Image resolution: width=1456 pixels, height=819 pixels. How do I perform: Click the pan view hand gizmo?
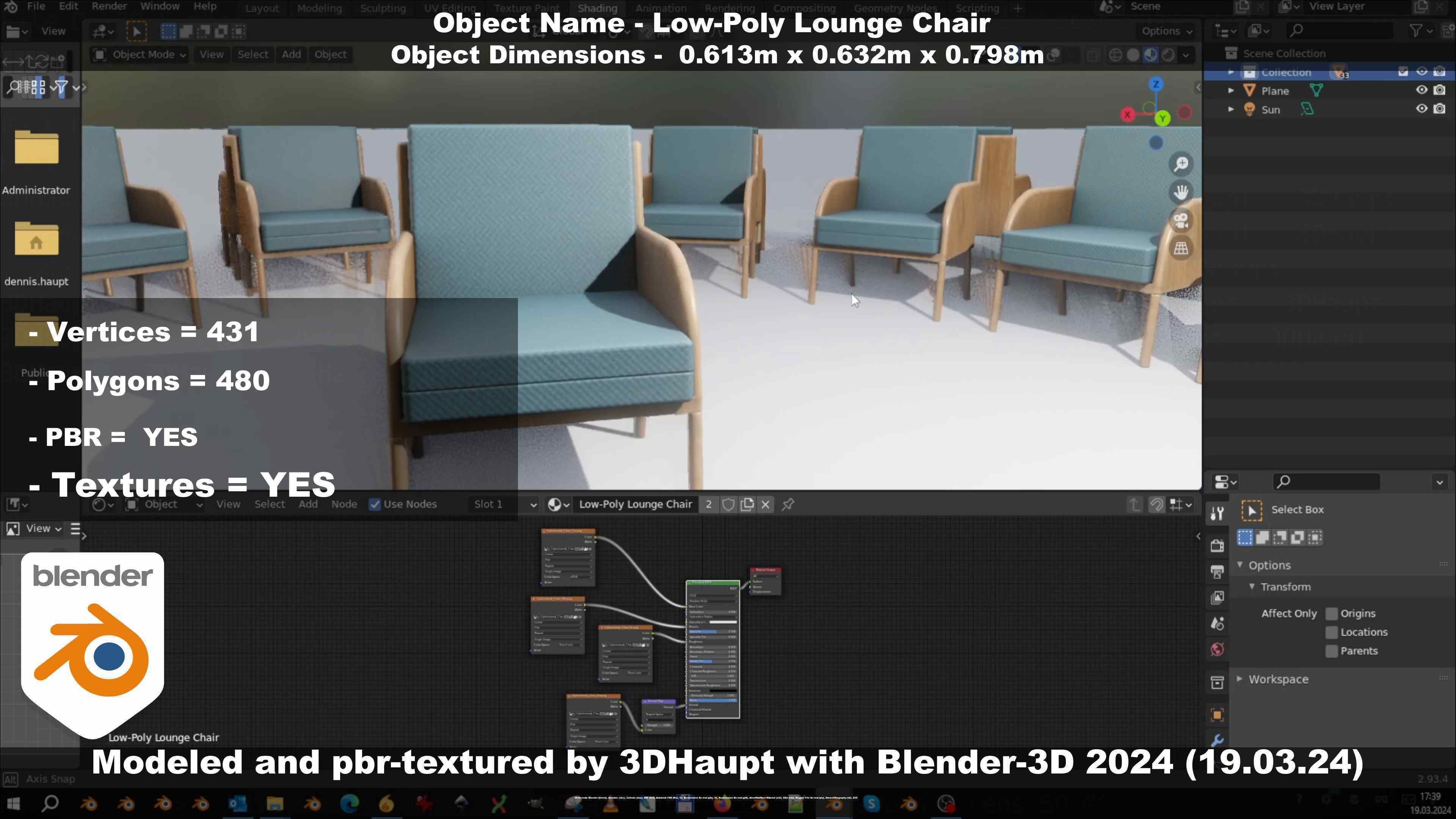click(1181, 191)
